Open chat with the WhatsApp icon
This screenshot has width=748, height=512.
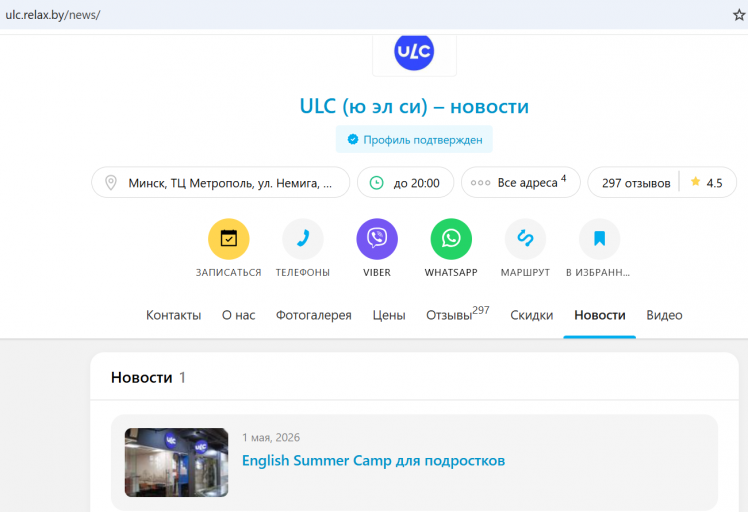coord(451,239)
